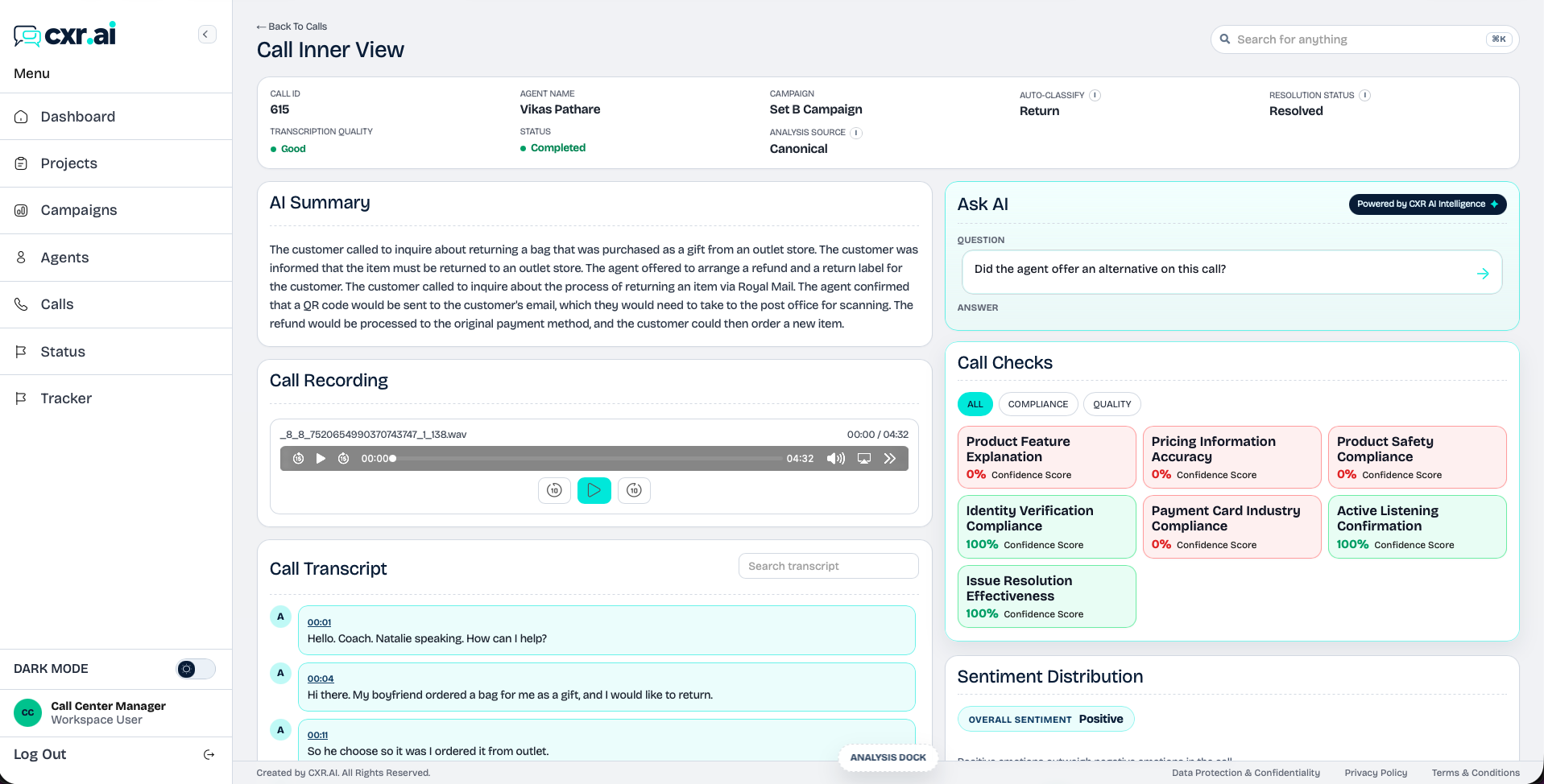This screenshot has height=784, width=1544.
Task: Open Tracker from sidebar
Action: (x=116, y=398)
